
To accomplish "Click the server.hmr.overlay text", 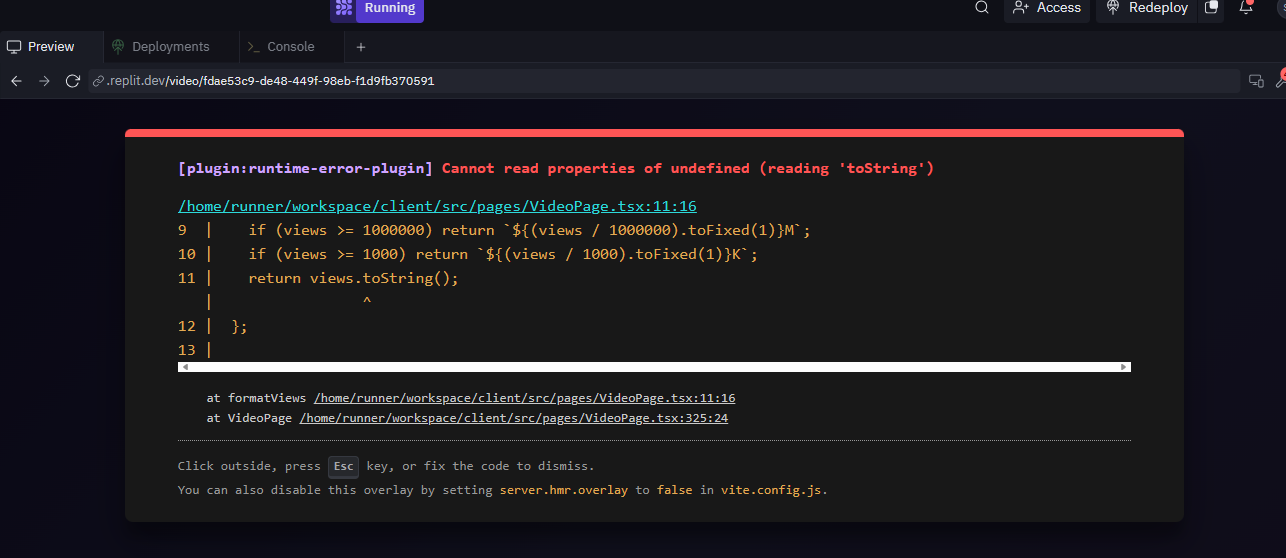I will tap(564, 490).
